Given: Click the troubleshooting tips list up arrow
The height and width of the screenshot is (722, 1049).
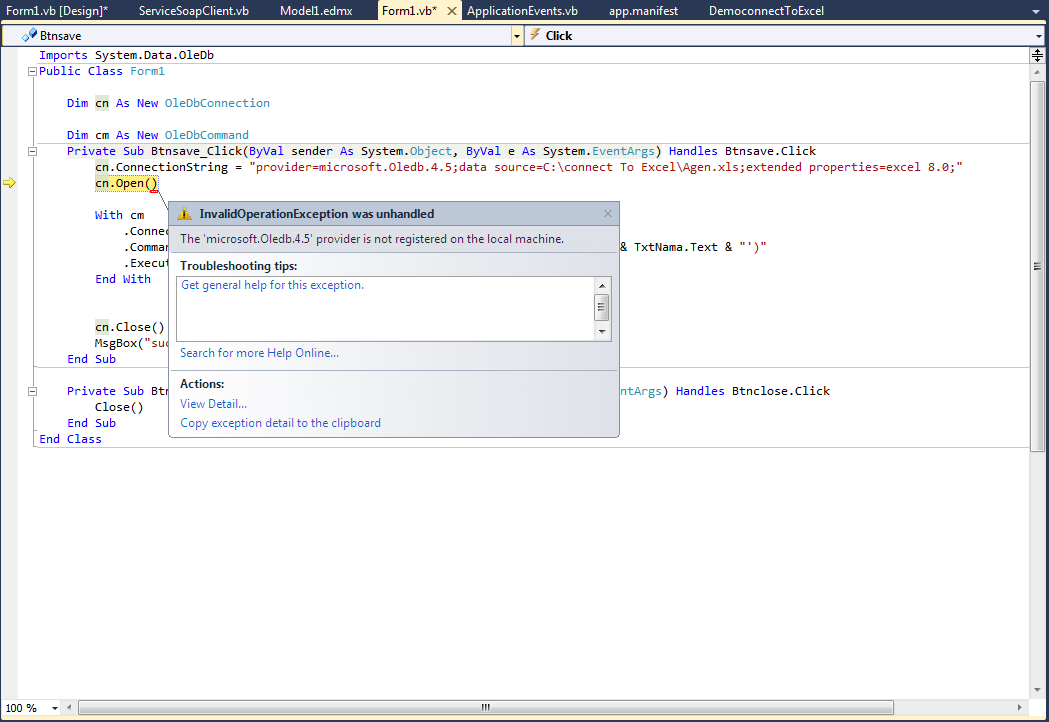Looking at the screenshot, I should point(602,286).
